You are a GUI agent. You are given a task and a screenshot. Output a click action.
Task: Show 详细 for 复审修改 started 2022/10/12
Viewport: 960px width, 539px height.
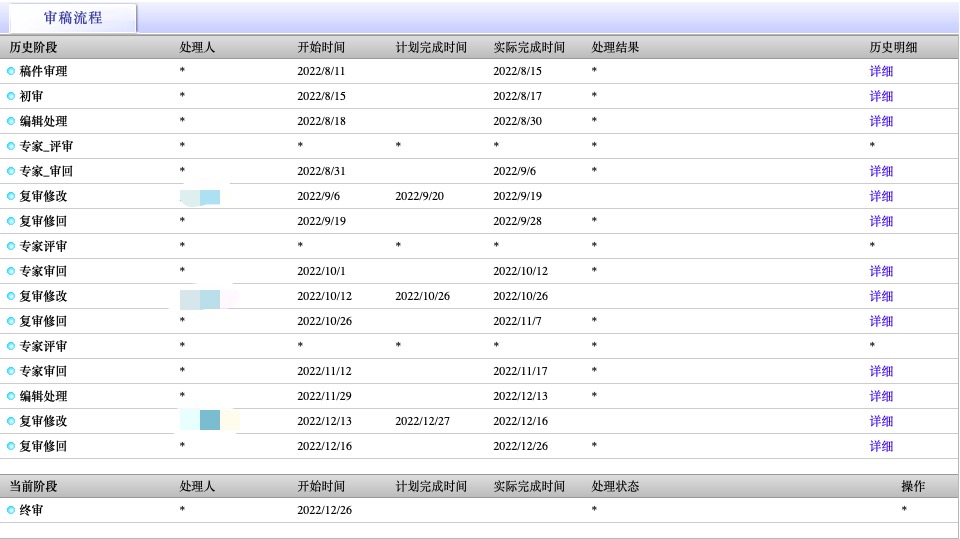[881, 296]
